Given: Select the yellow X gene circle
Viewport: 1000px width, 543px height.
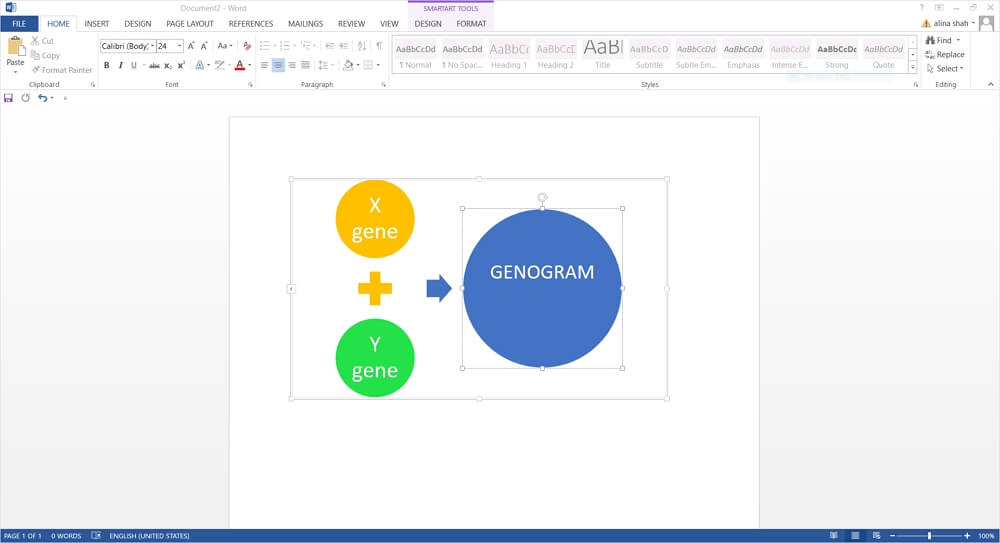Looking at the screenshot, I should tap(375, 219).
